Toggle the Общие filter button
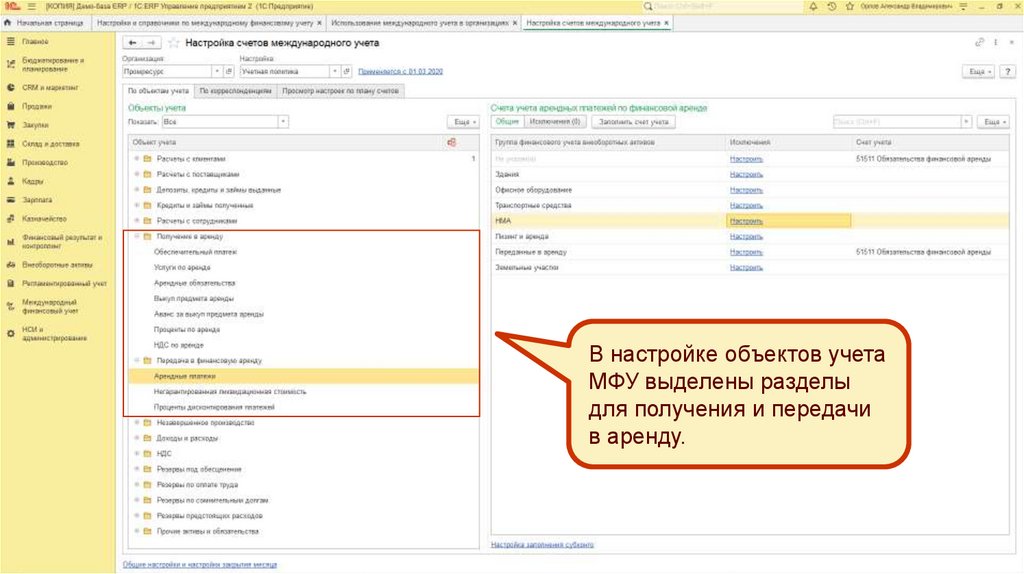 pyautogui.click(x=507, y=121)
